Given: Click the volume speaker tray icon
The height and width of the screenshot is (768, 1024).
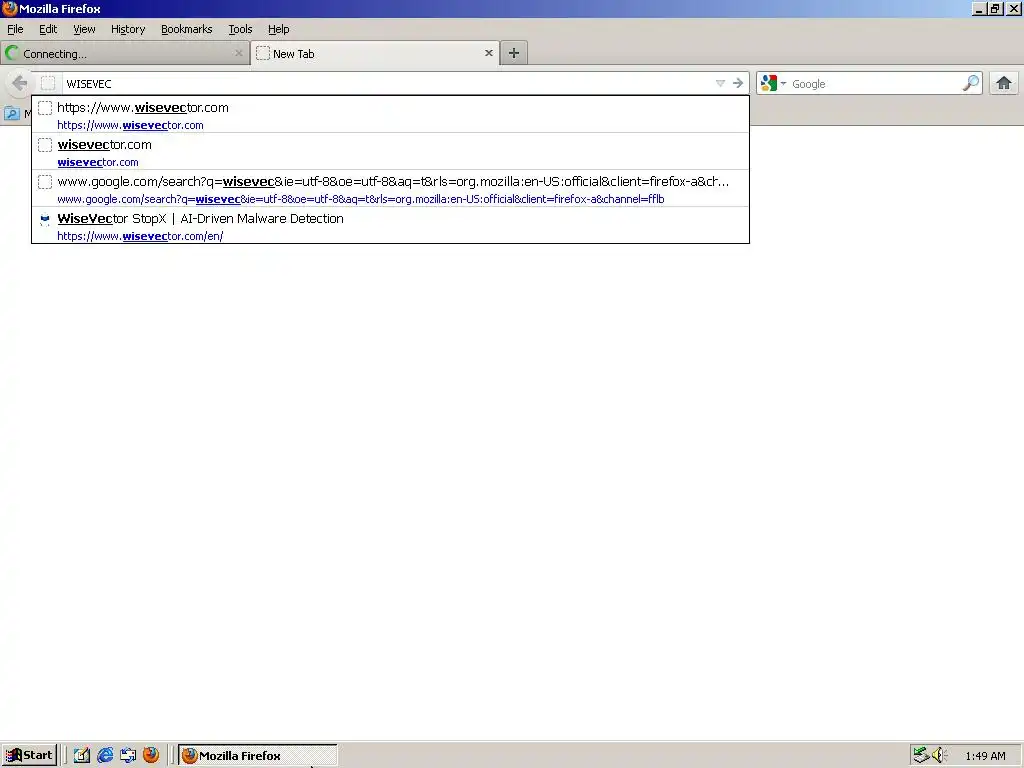Looking at the screenshot, I should tap(939, 755).
